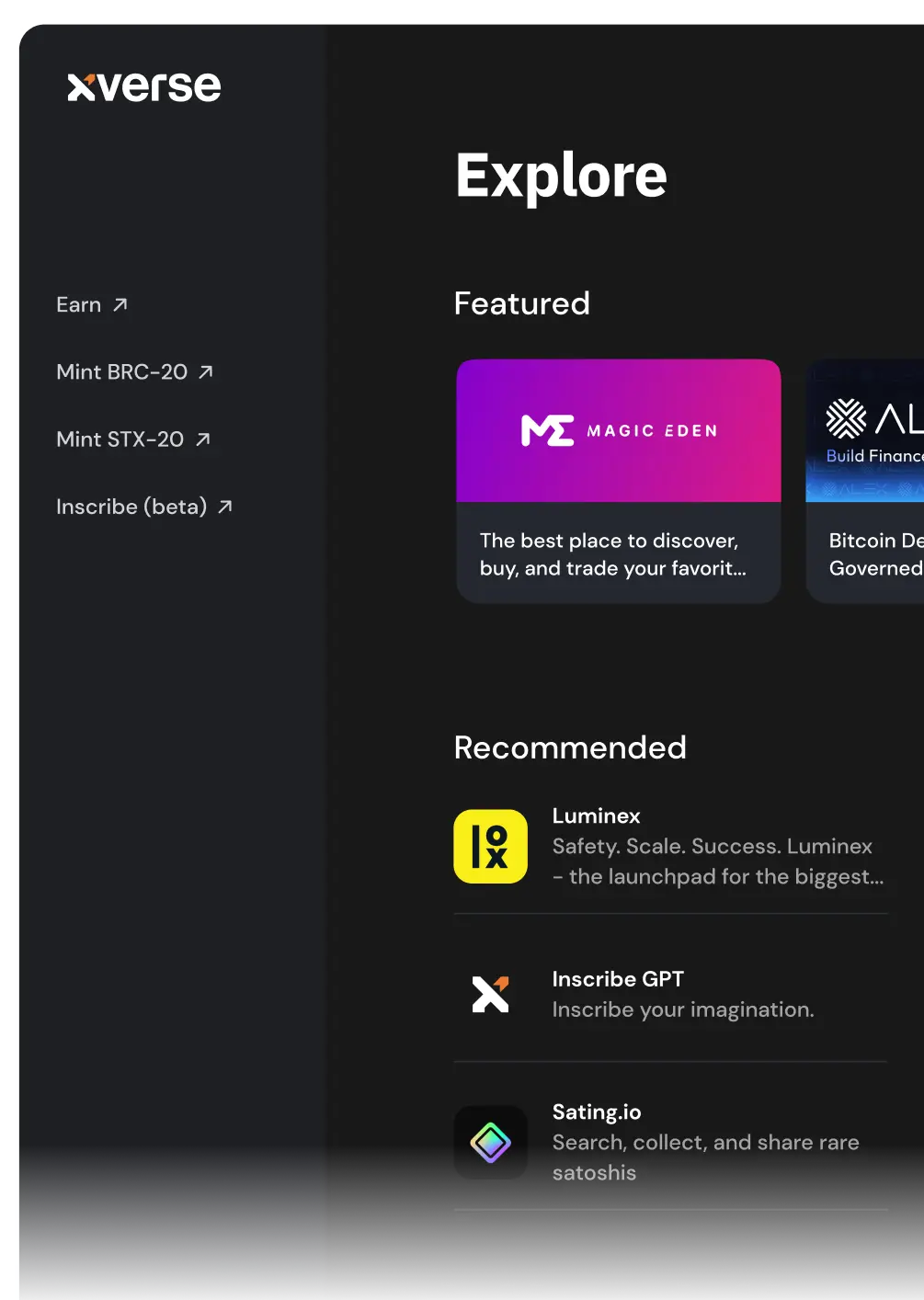Click the Explore page heading
This screenshot has width=924, height=1300.
click(x=561, y=176)
